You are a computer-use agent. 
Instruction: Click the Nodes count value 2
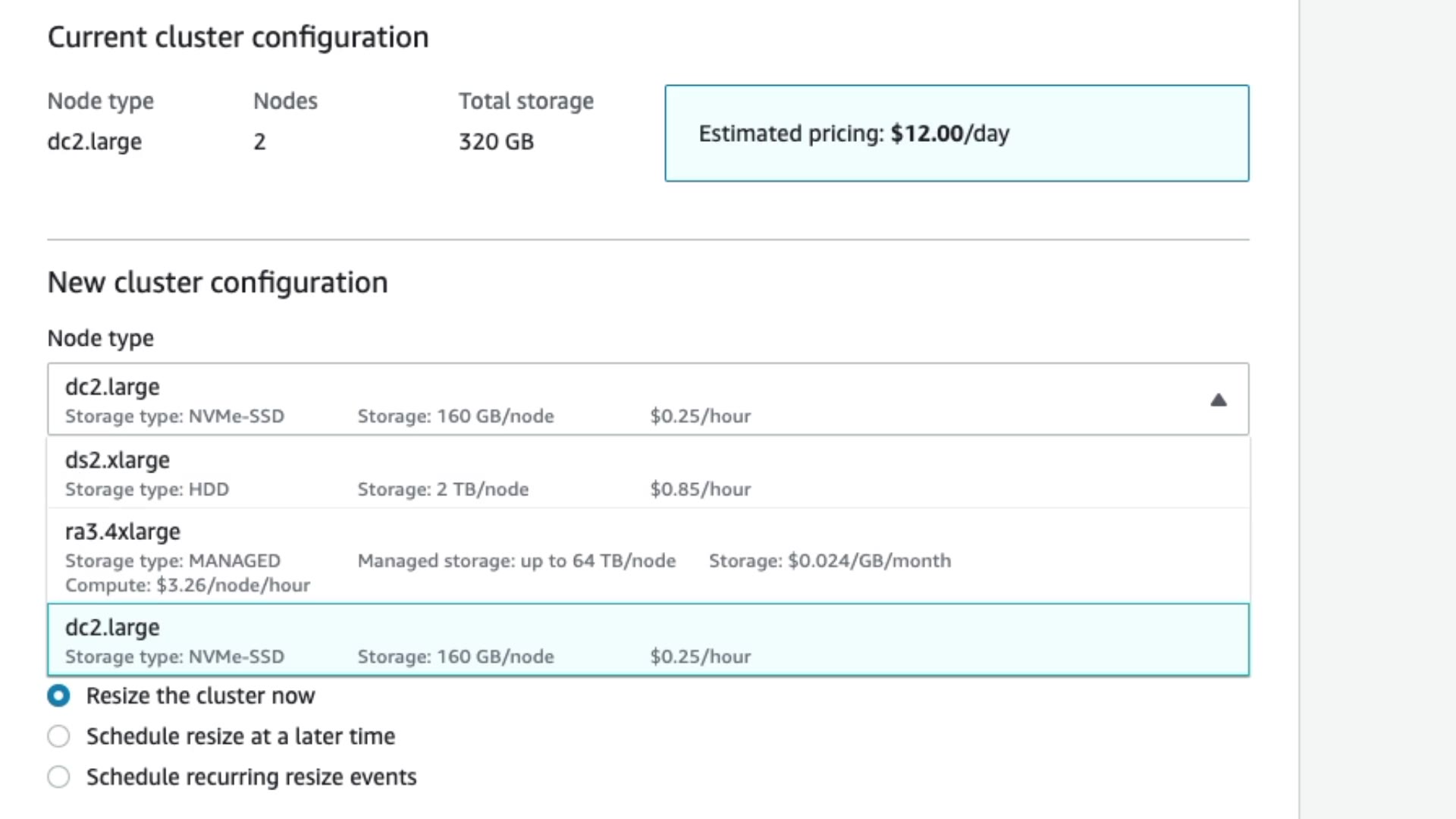point(259,142)
